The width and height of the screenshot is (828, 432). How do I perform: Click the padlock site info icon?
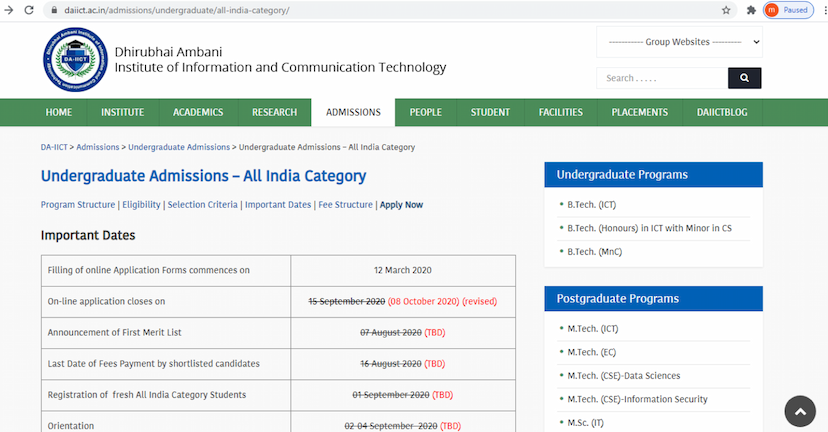point(54,10)
